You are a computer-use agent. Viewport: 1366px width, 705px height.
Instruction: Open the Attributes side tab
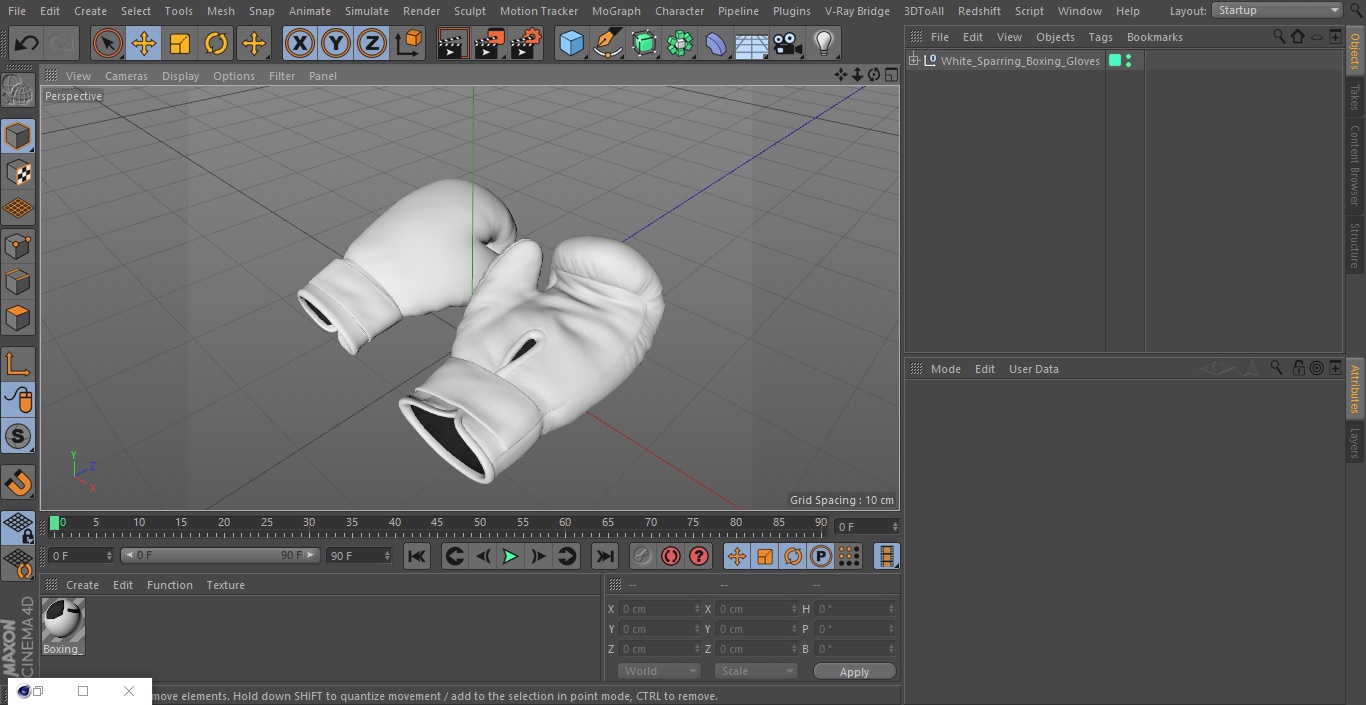click(1355, 389)
